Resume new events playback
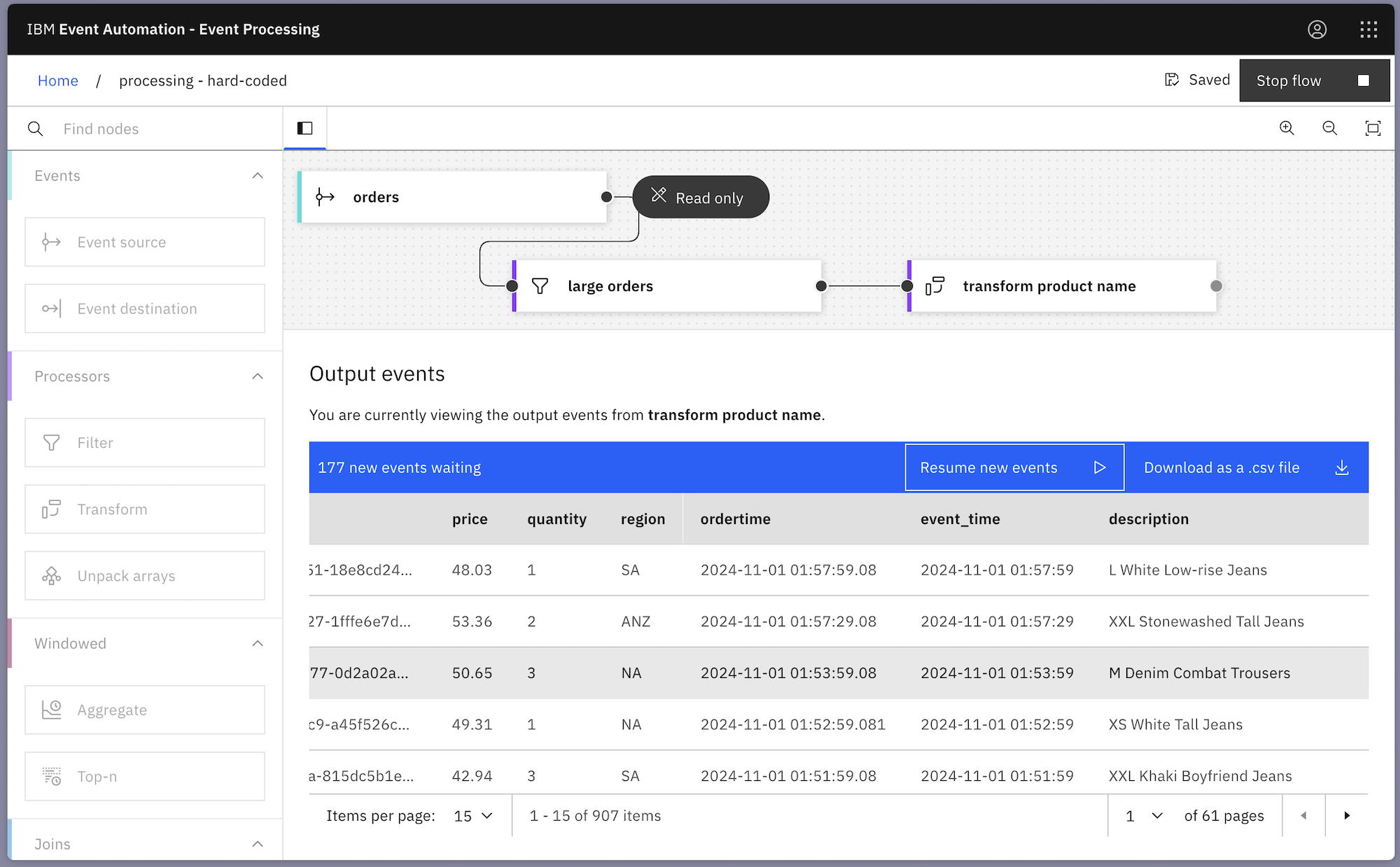 (1014, 467)
